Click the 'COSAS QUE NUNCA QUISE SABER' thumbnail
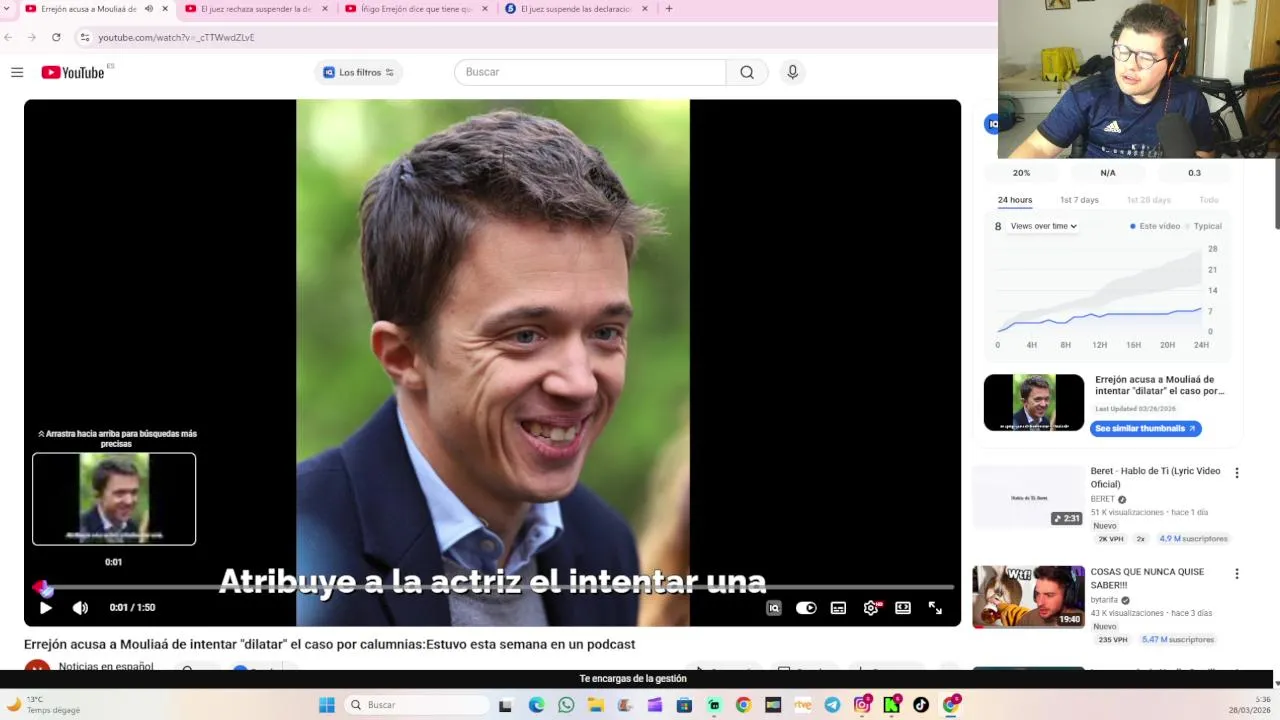The height and width of the screenshot is (720, 1280). (1028, 597)
